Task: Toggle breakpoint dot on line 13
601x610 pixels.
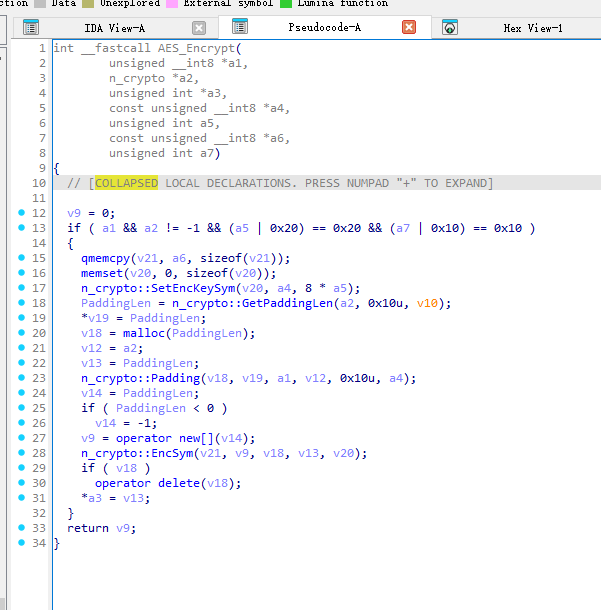Action: tap(21, 228)
